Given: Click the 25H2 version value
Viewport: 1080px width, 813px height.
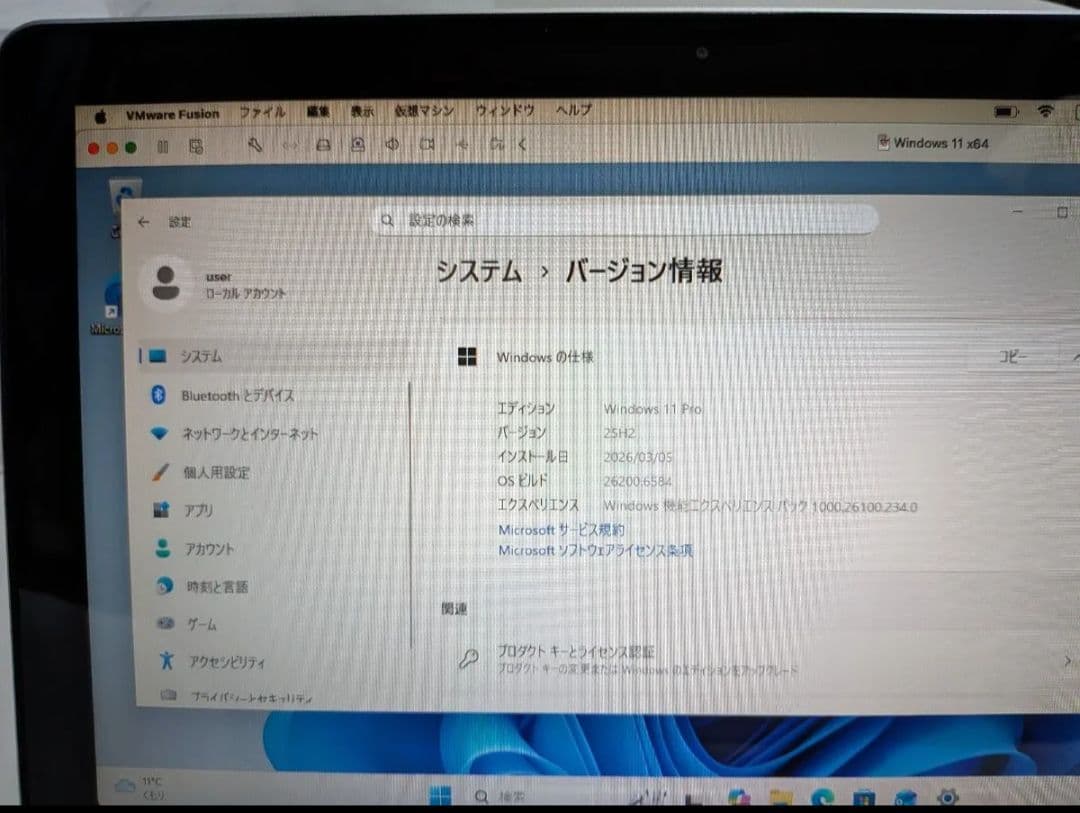Looking at the screenshot, I should pos(619,433).
